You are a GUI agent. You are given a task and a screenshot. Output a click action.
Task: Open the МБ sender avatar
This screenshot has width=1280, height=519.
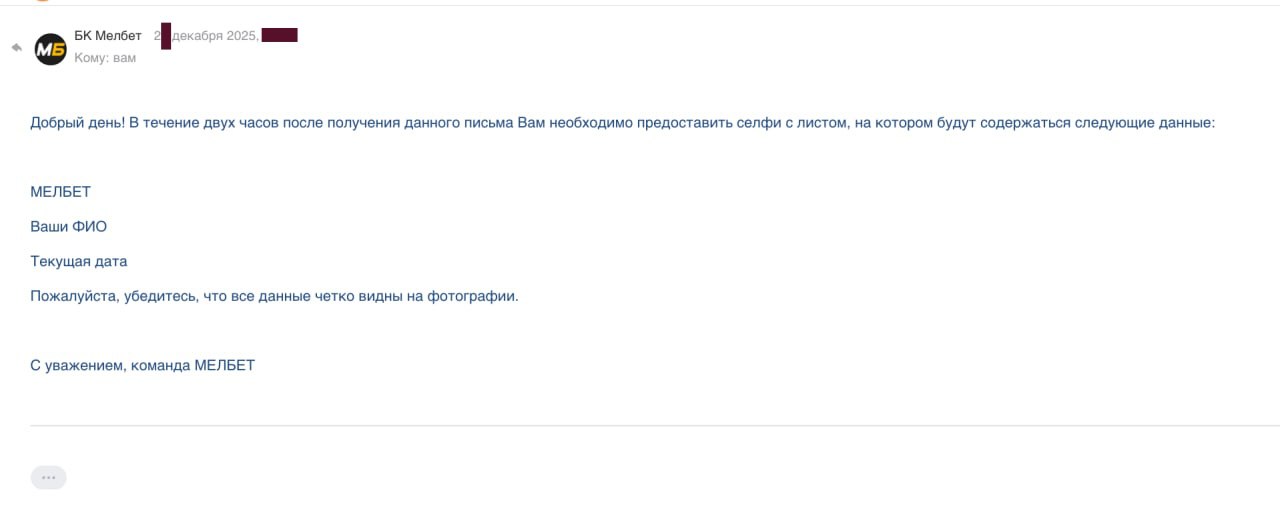51,48
